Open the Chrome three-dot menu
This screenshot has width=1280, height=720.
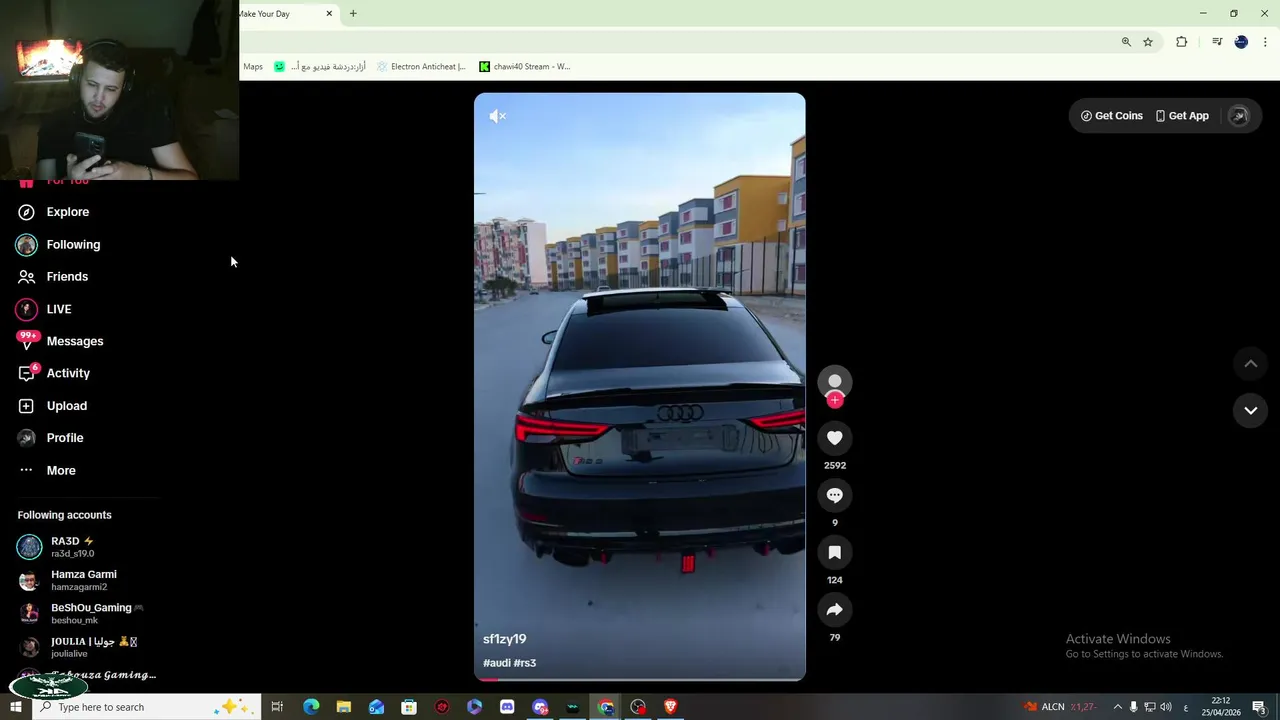[x=1265, y=42]
